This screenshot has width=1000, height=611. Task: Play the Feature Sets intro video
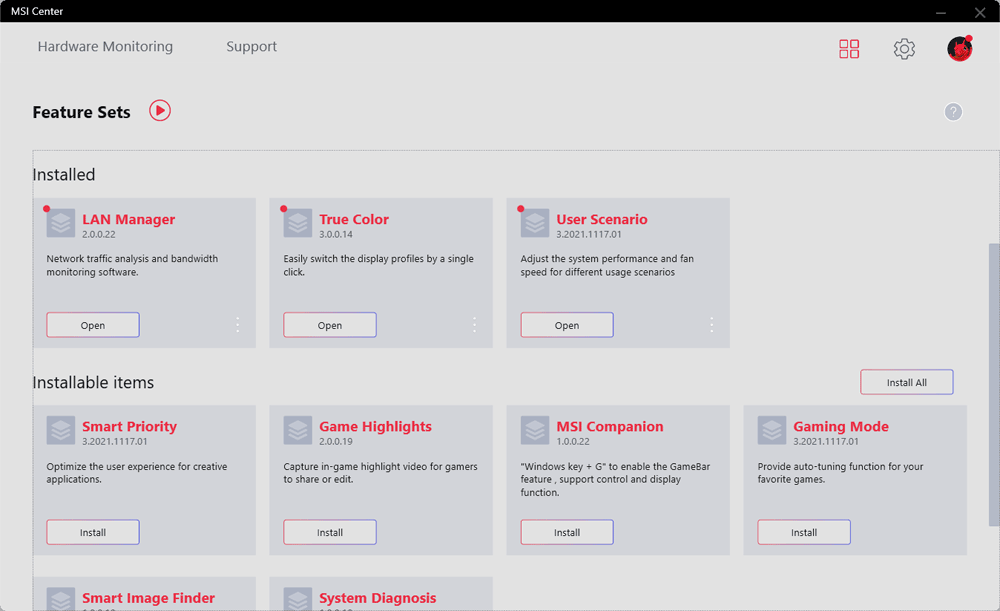click(160, 110)
